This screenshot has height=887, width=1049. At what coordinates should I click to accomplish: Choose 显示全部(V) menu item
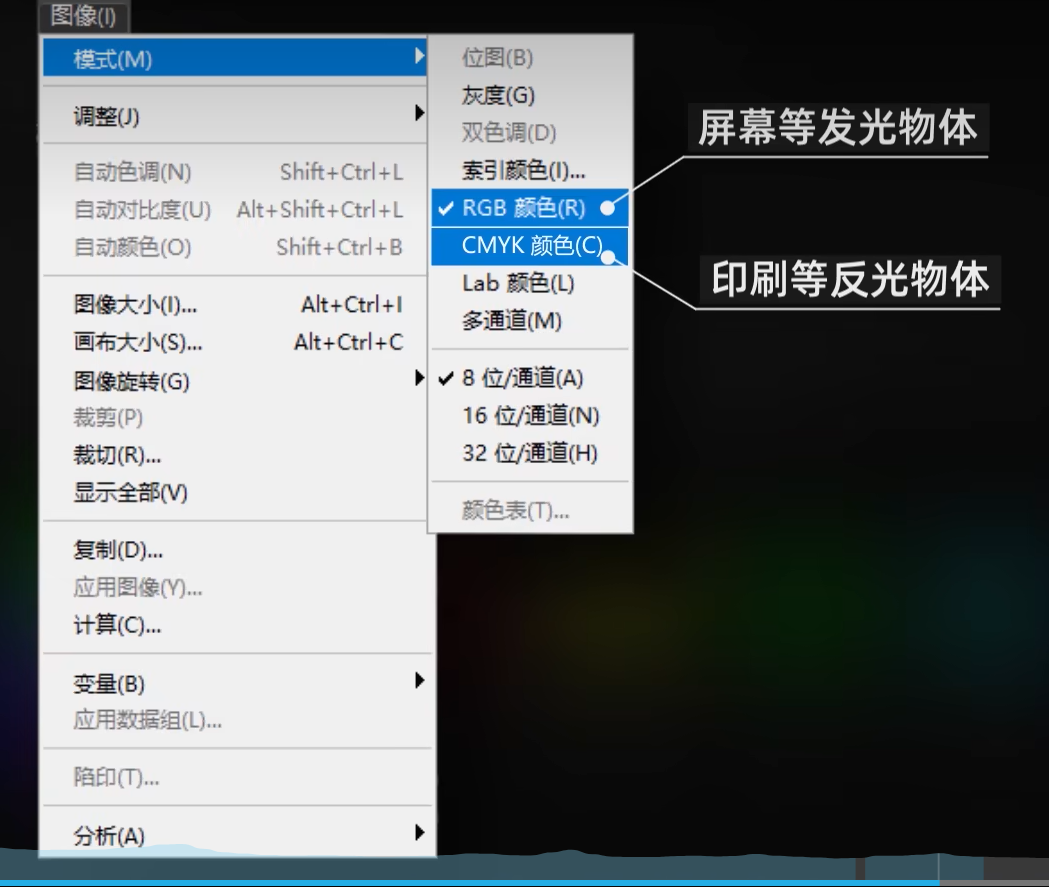pos(130,493)
